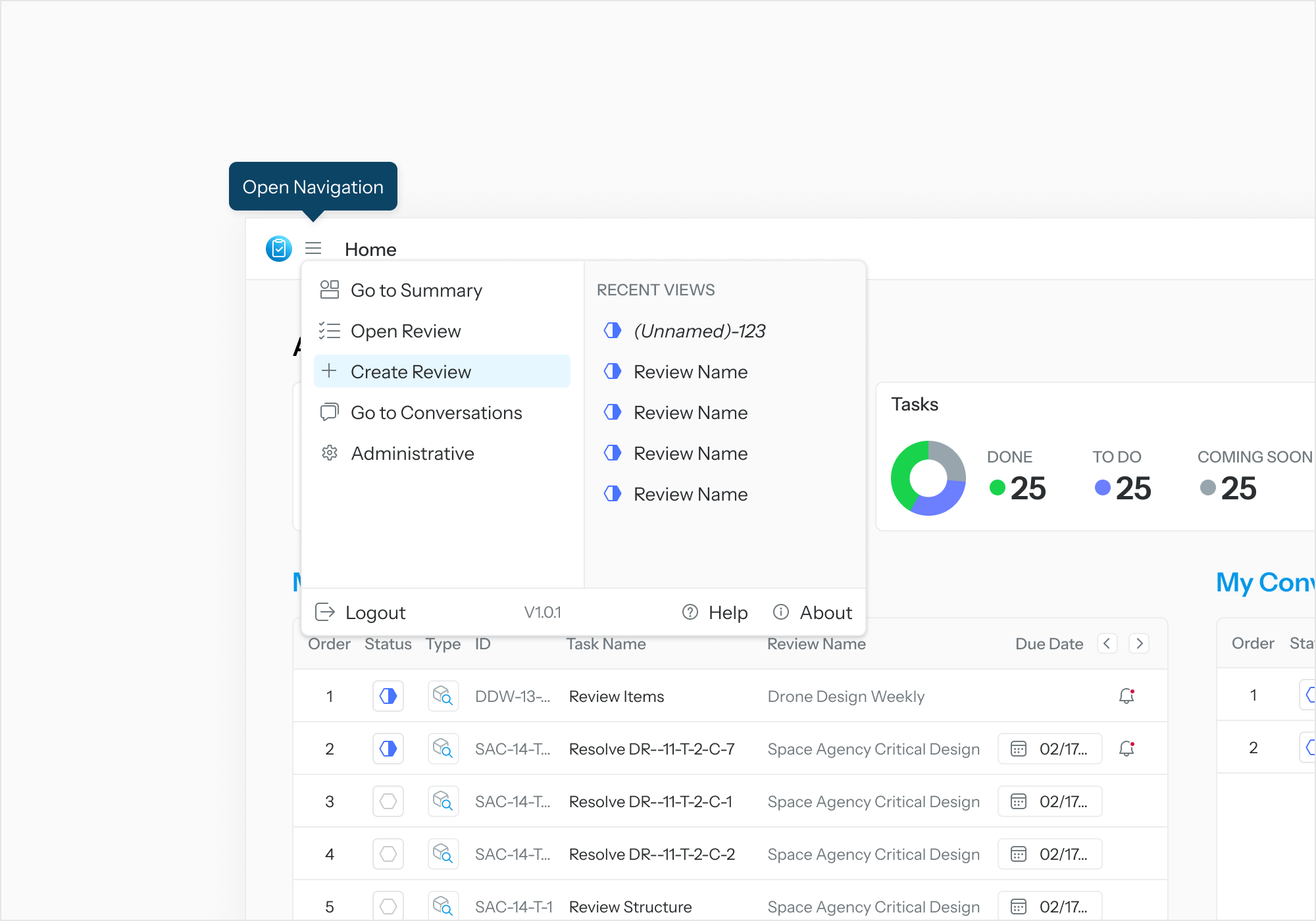Toggle status hexagon for task order 4
The image size is (1316, 921).
pos(388,854)
